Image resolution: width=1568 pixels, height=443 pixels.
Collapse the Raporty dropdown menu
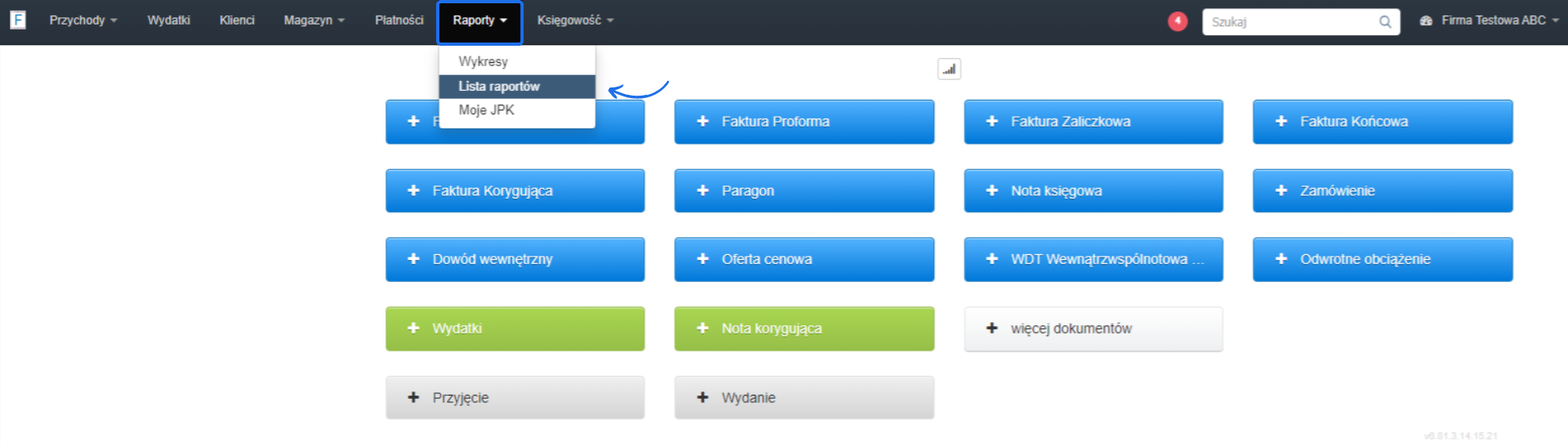[x=479, y=22]
